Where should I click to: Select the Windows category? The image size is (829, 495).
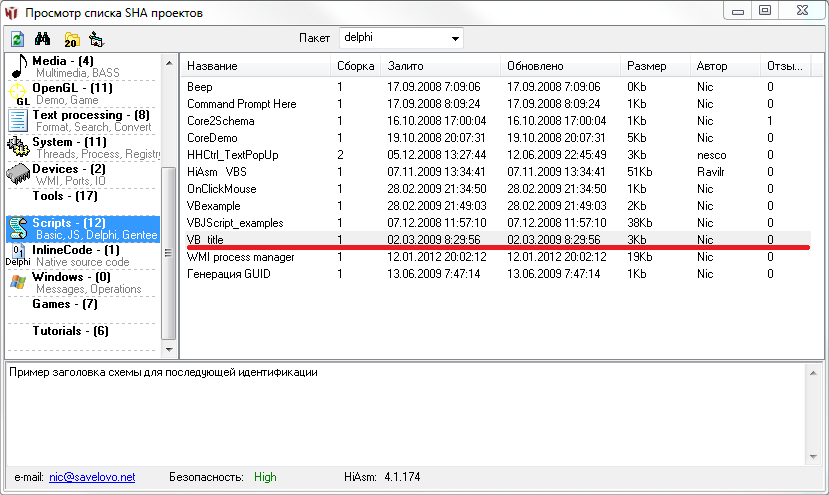[71, 278]
